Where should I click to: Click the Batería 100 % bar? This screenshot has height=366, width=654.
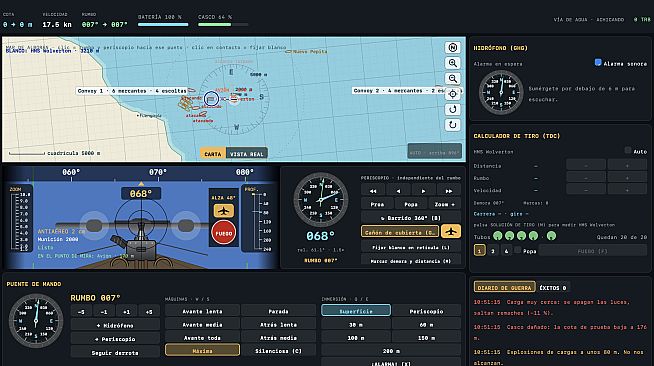(x=163, y=25)
